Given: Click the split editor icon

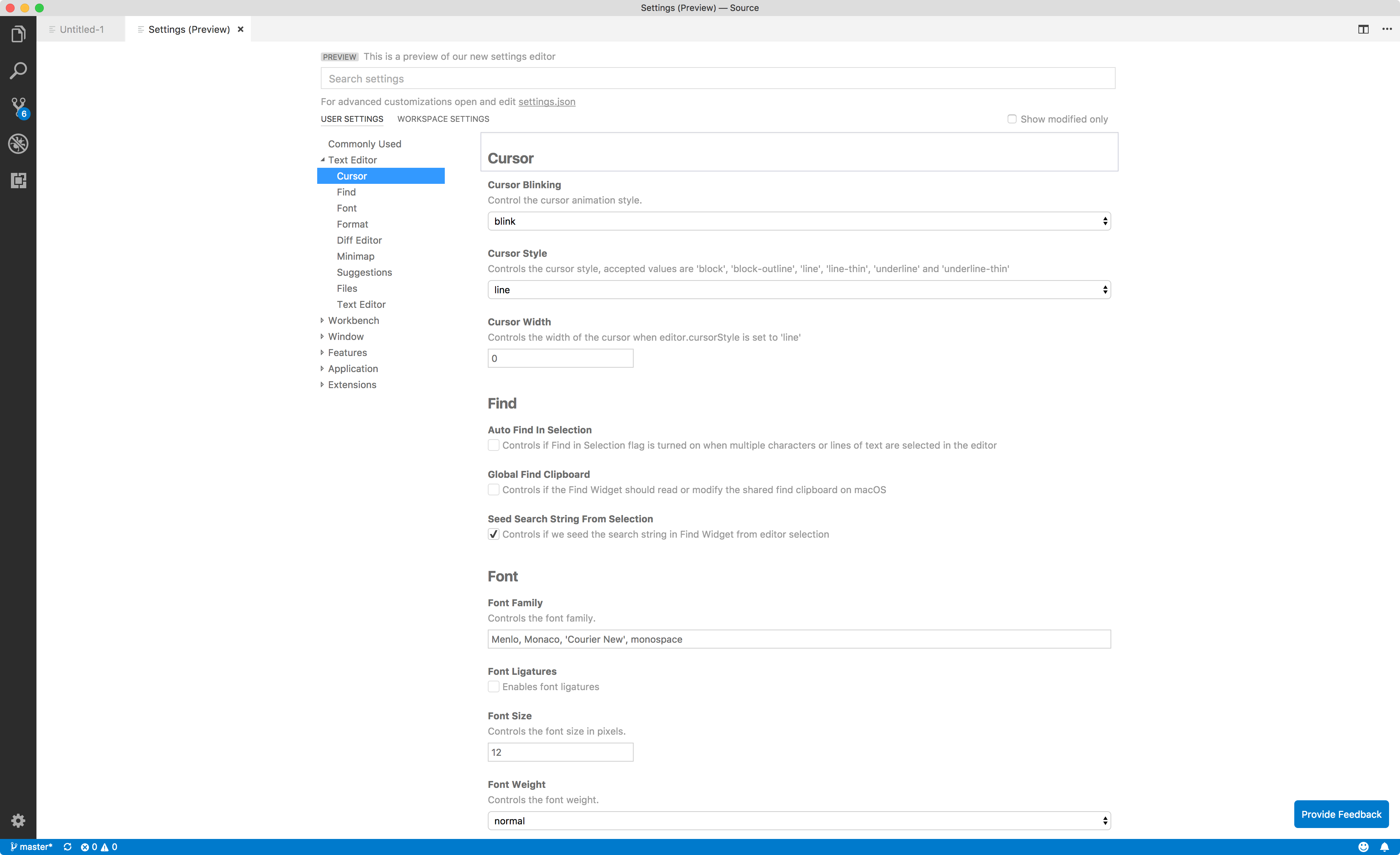Looking at the screenshot, I should [x=1363, y=29].
